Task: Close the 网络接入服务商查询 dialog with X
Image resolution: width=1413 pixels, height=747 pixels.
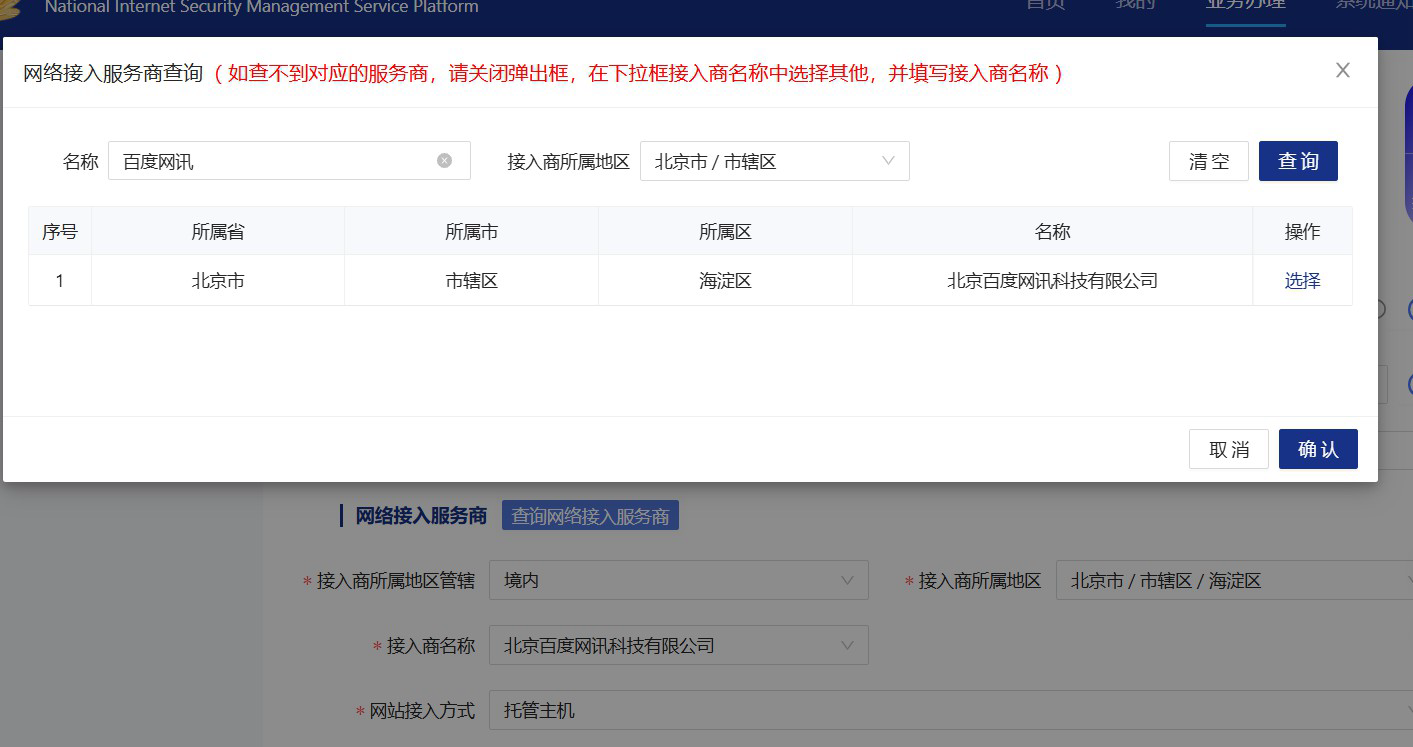Action: tap(1343, 70)
